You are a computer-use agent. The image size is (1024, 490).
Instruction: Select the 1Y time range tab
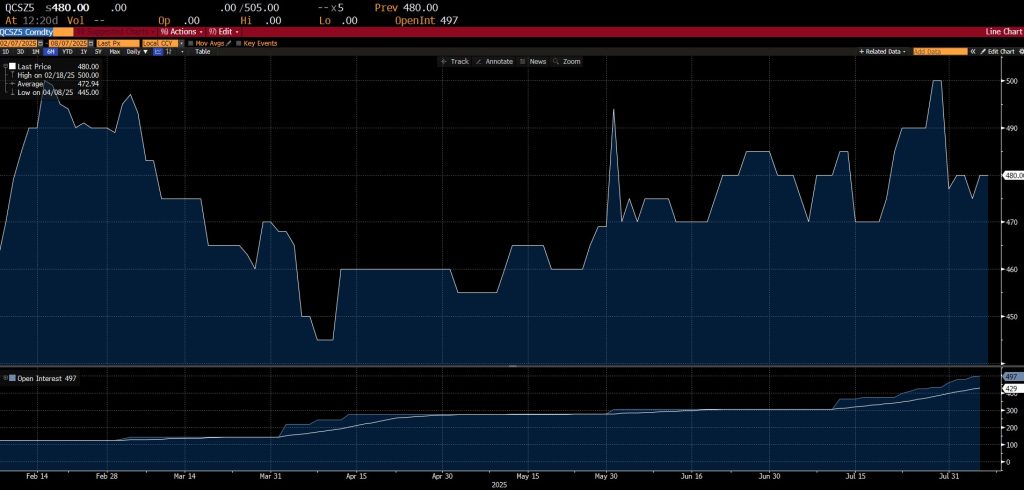(83, 51)
